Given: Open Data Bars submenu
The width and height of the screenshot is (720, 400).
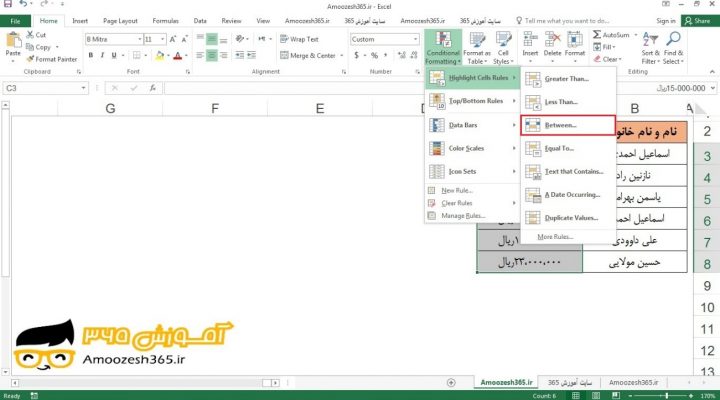Looking at the screenshot, I should coord(472,125).
